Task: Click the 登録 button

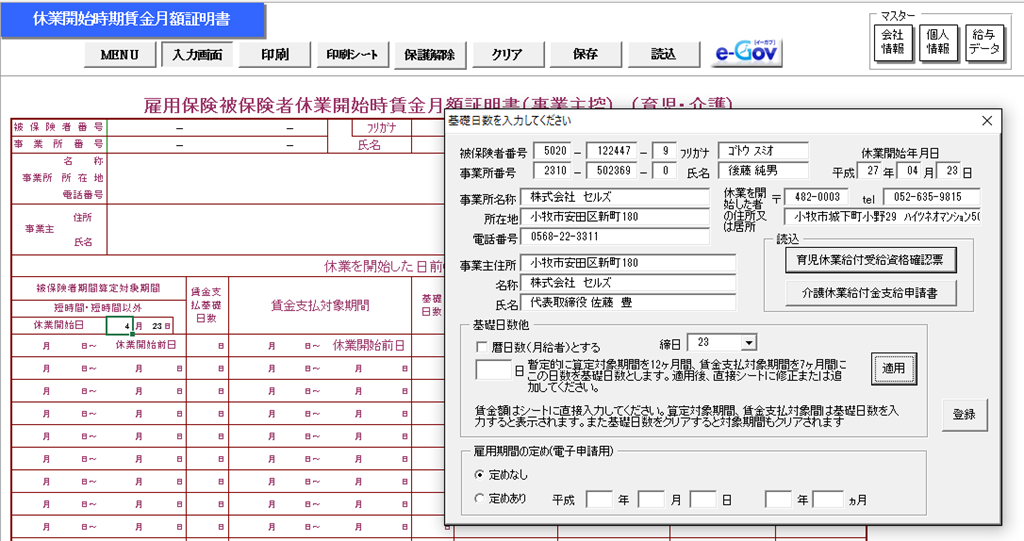Action: [964, 414]
